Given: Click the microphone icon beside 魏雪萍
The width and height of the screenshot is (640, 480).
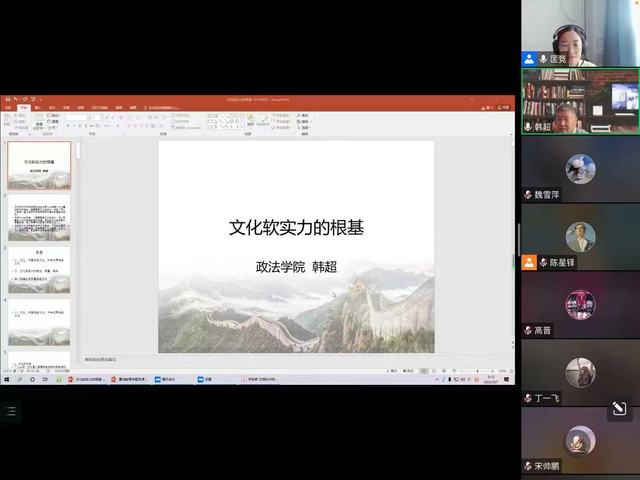Looking at the screenshot, I should point(528,194).
